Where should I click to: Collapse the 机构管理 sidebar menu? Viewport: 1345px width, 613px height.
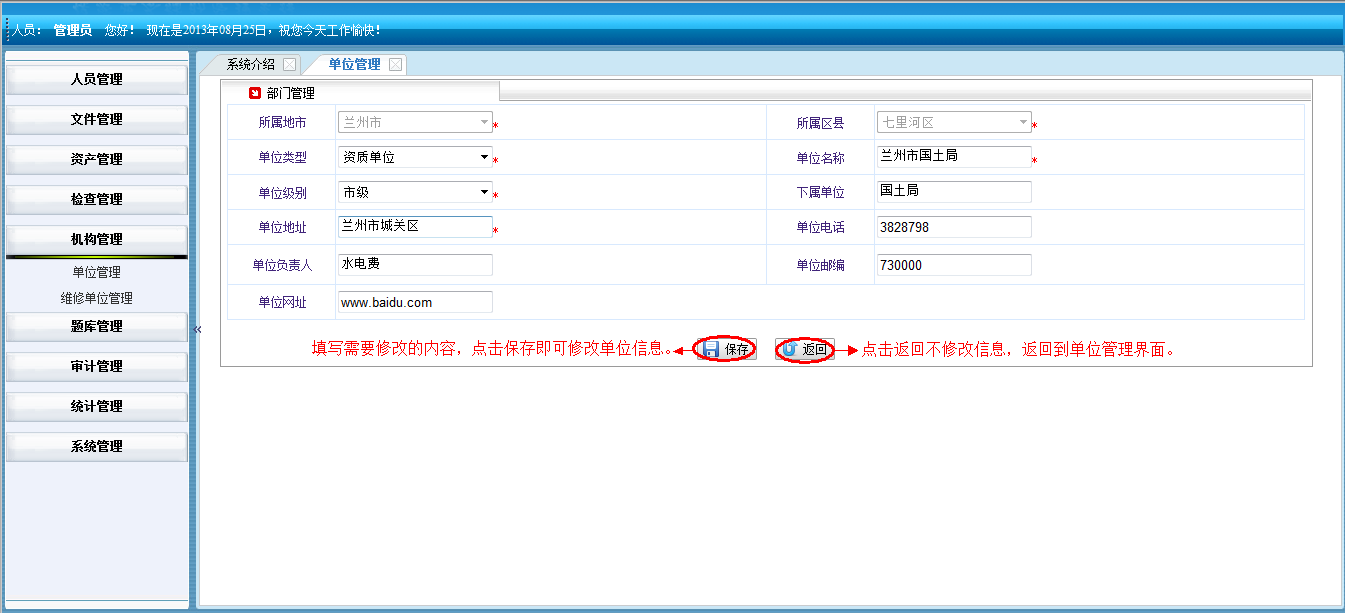pyautogui.click(x=97, y=240)
